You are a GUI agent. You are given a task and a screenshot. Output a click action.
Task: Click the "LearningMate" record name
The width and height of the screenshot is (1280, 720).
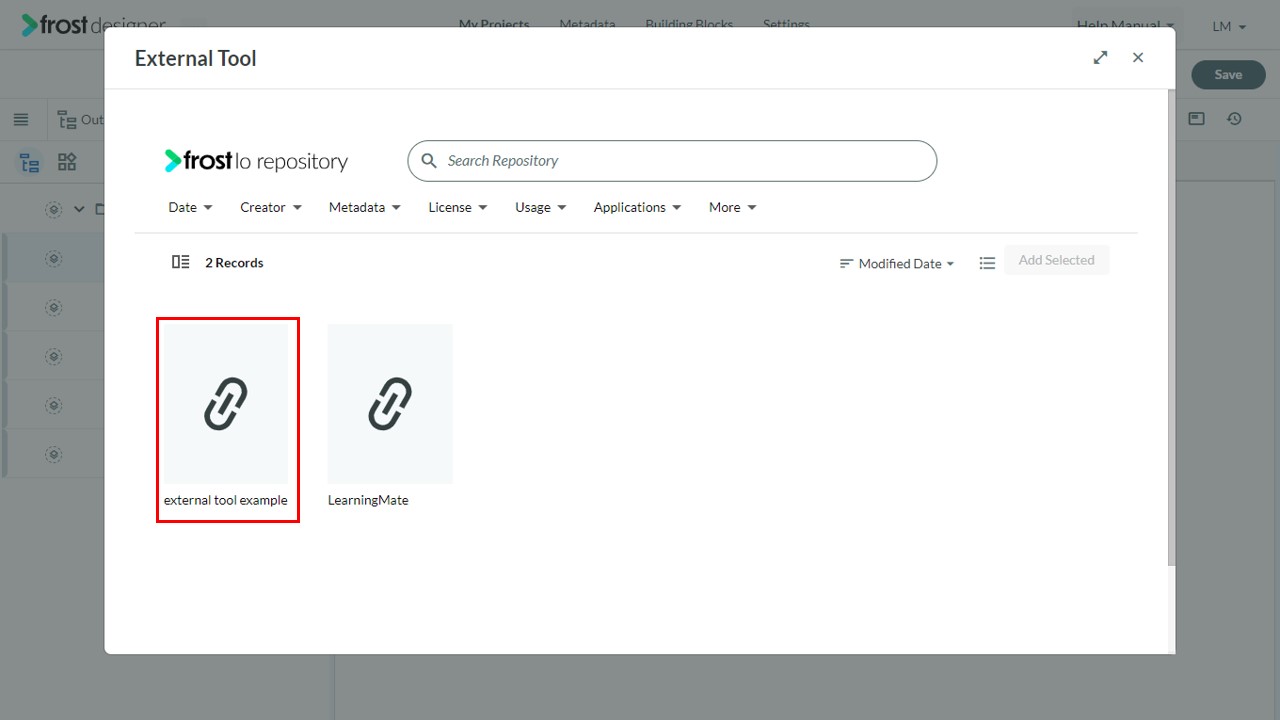click(368, 500)
